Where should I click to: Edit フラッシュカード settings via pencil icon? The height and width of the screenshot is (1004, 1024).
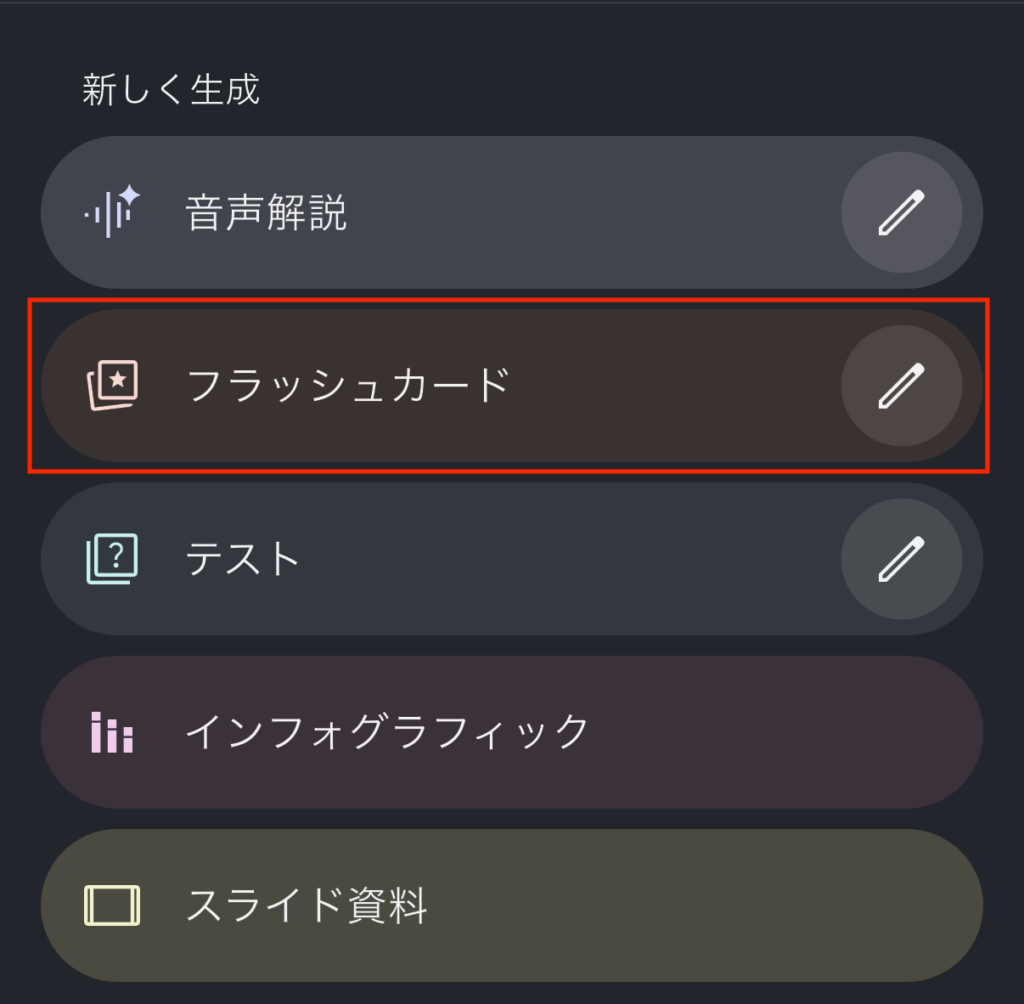pyautogui.click(x=901, y=385)
